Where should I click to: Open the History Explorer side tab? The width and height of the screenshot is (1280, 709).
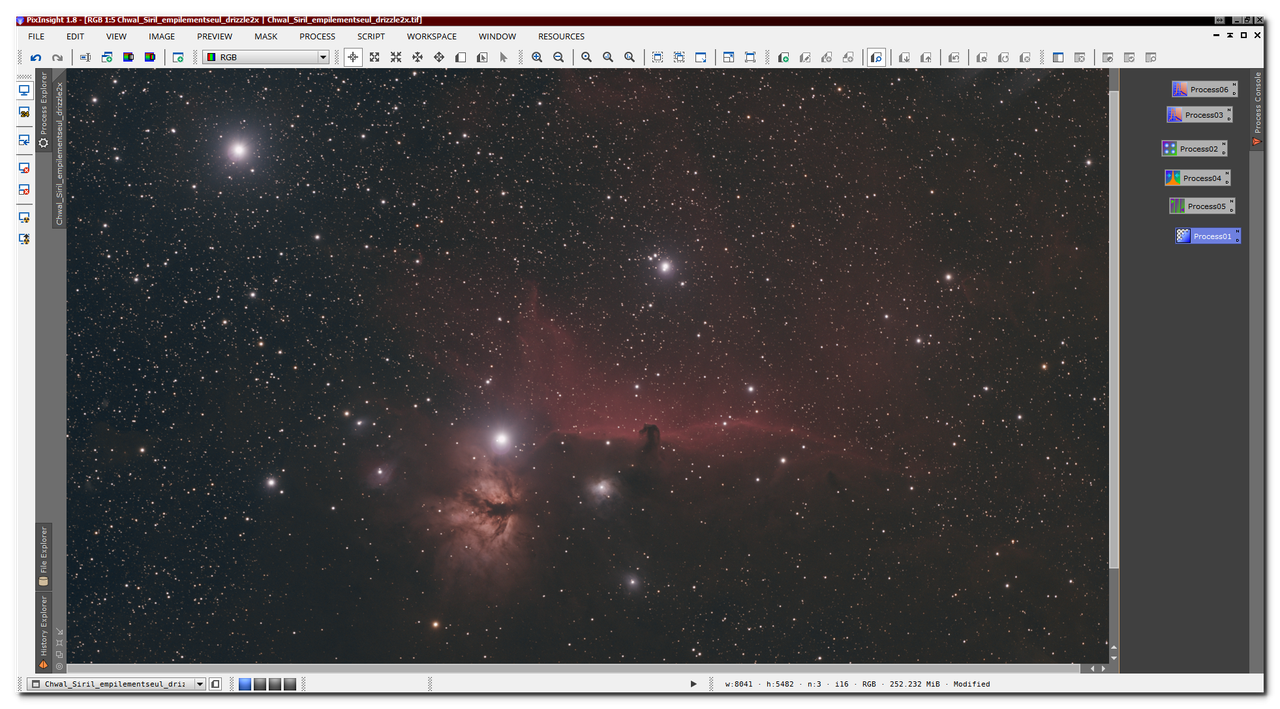pos(43,632)
